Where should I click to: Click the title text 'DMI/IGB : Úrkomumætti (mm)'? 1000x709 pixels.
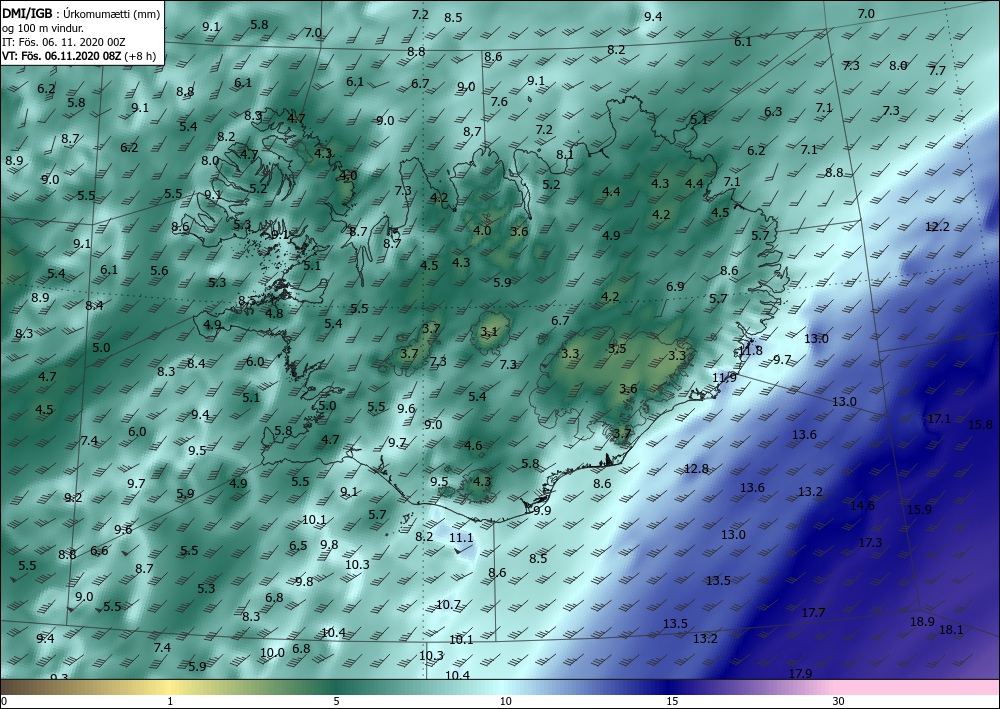[81, 13]
